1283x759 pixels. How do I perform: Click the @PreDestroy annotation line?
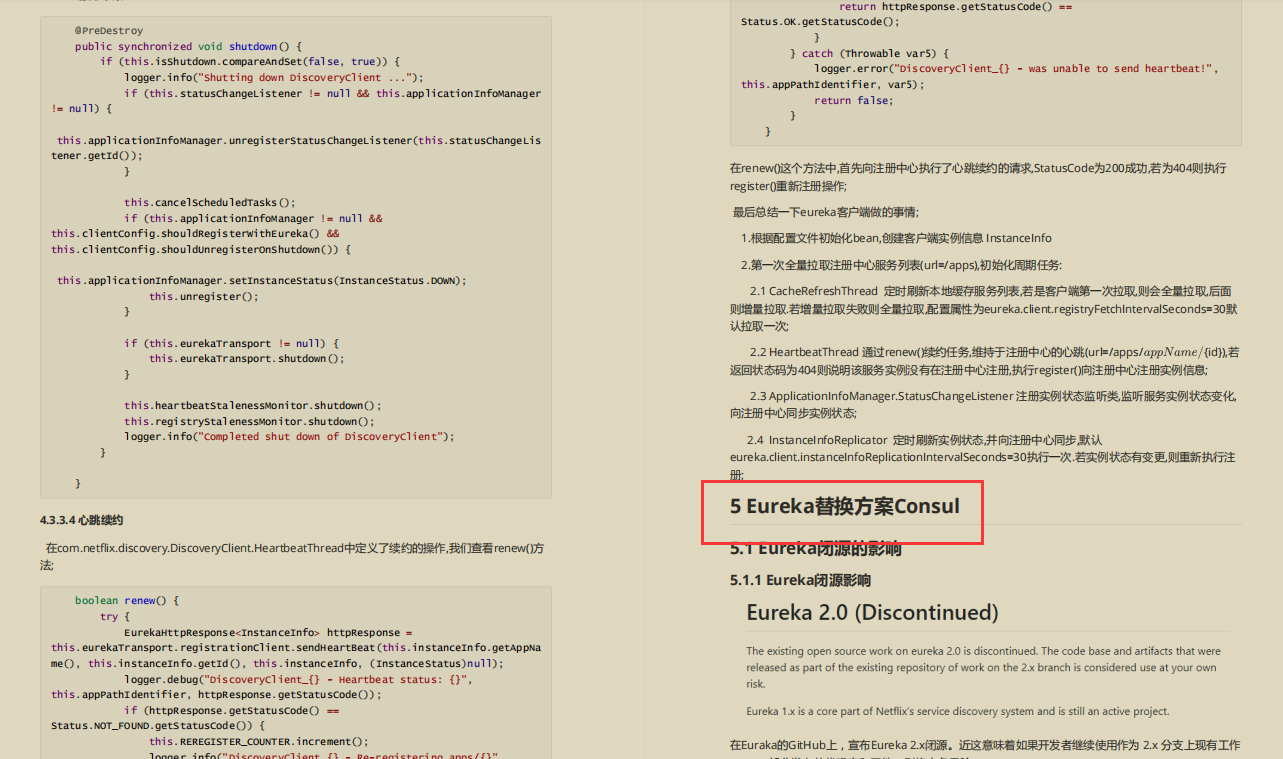tap(108, 31)
